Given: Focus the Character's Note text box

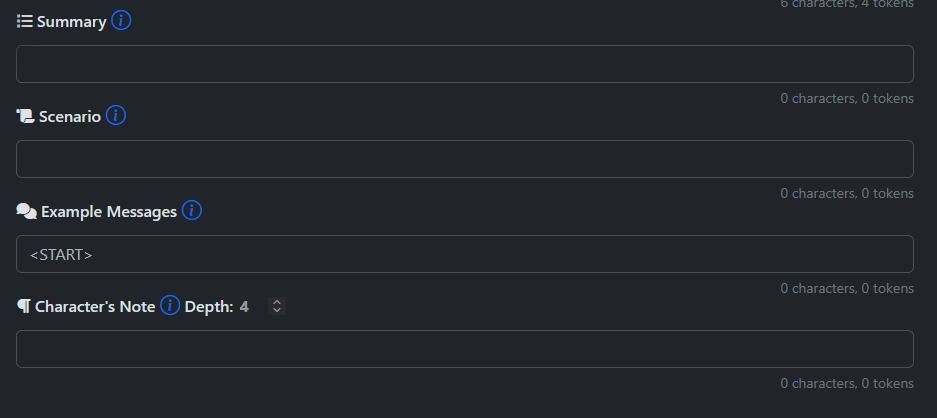Looking at the screenshot, I should click(464, 349).
